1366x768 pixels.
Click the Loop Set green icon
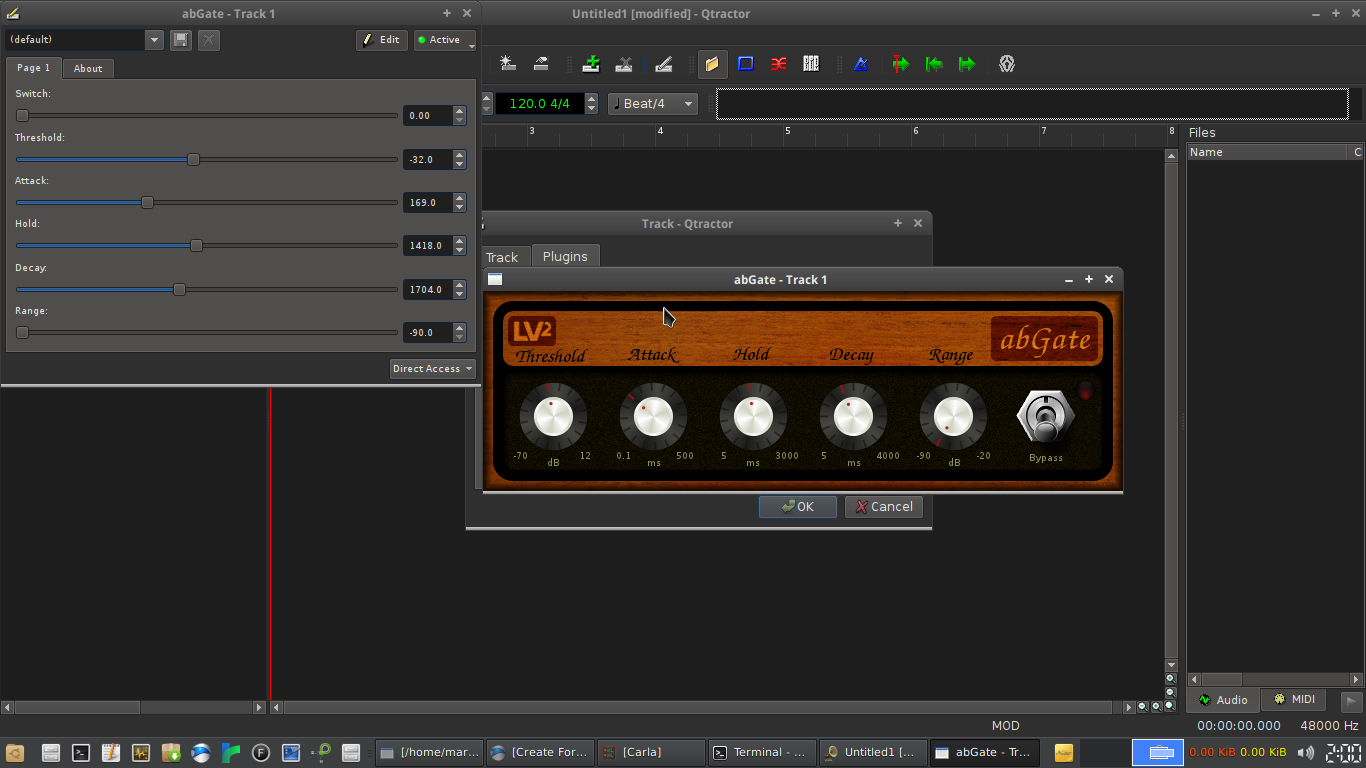pyautogui.click(x=934, y=64)
